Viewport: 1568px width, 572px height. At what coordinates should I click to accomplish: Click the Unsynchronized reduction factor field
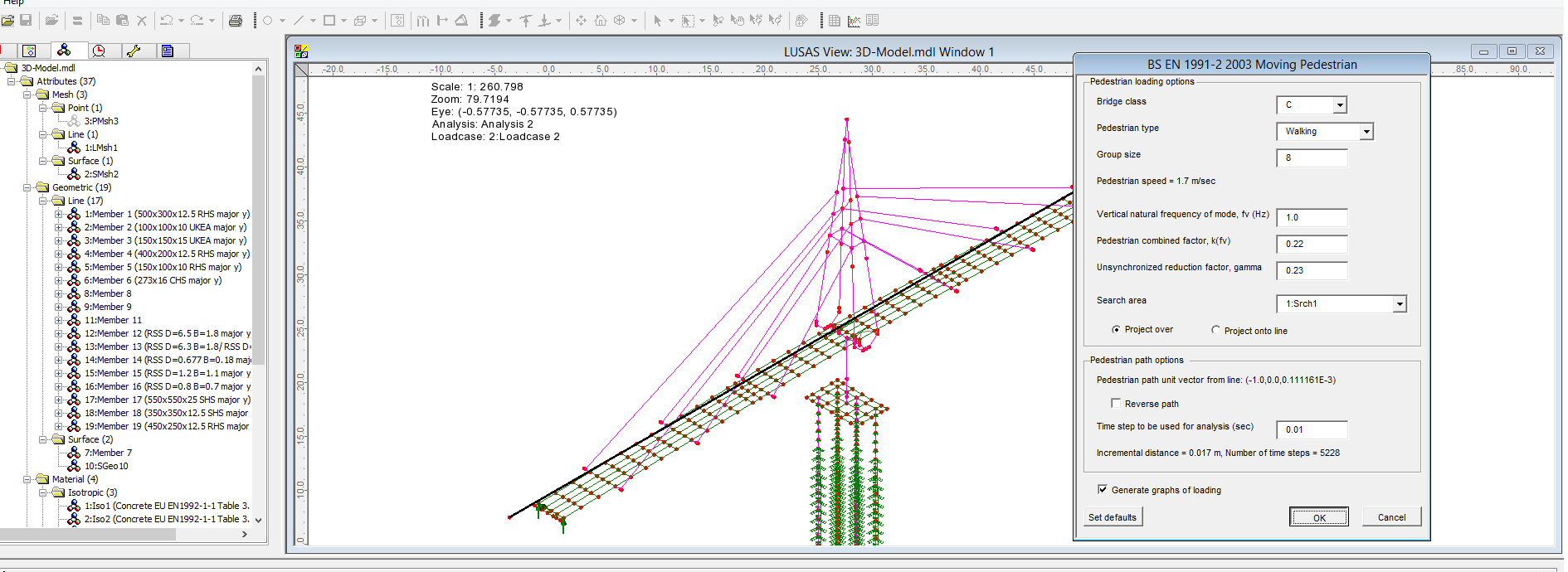1312,270
